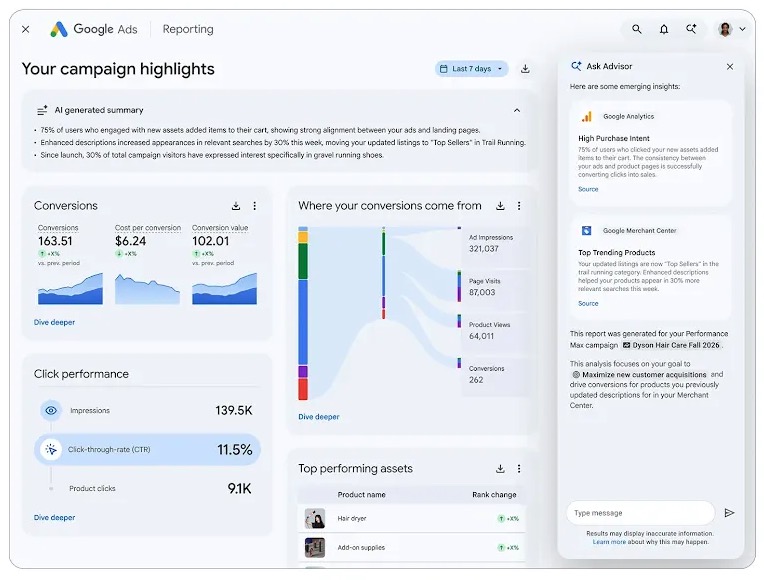The image size is (764, 580).
Task: Open the Add-on supplies product thumbnail
Action: click(x=315, y=548)
